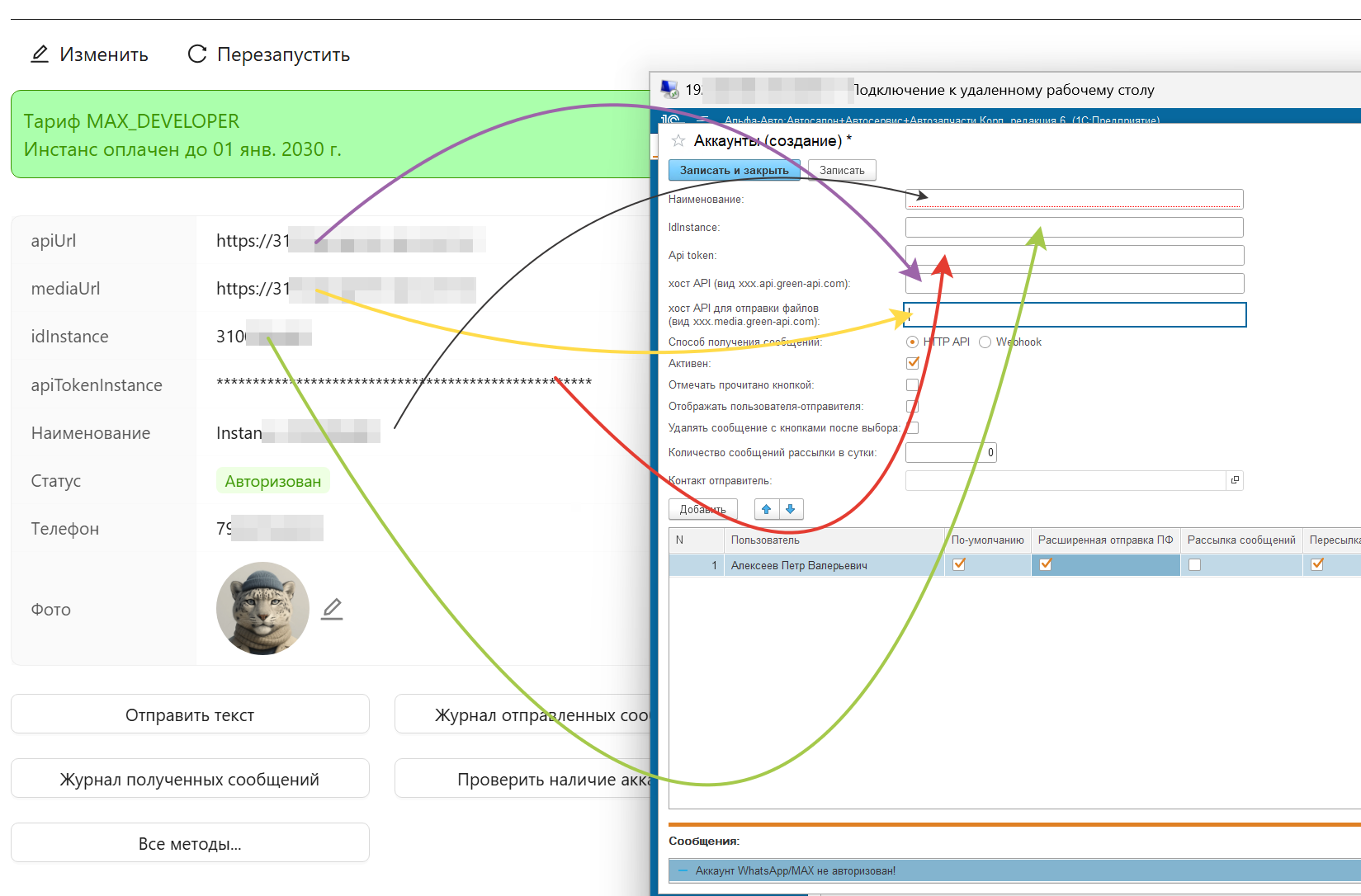Click the По-умолчанию column header
1361x896 pixels.
pos(987,540)
